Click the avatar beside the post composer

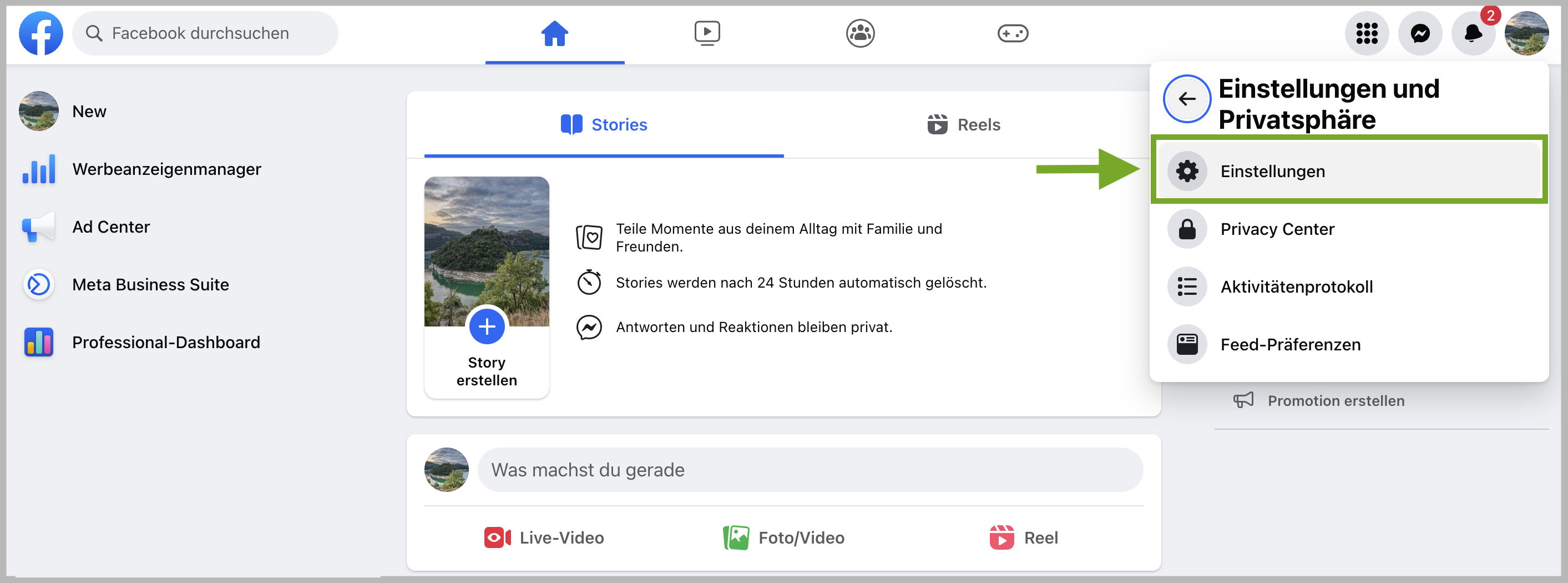pyautogui.click(x=446, y=470)
